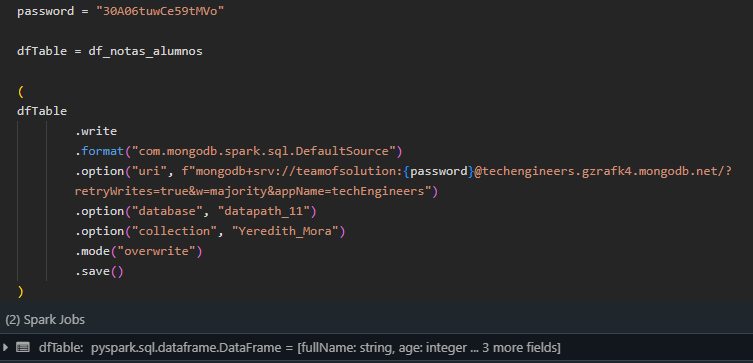Click the {password} placeholder in URI
The image size is (753, 363).
pos(438,171)
